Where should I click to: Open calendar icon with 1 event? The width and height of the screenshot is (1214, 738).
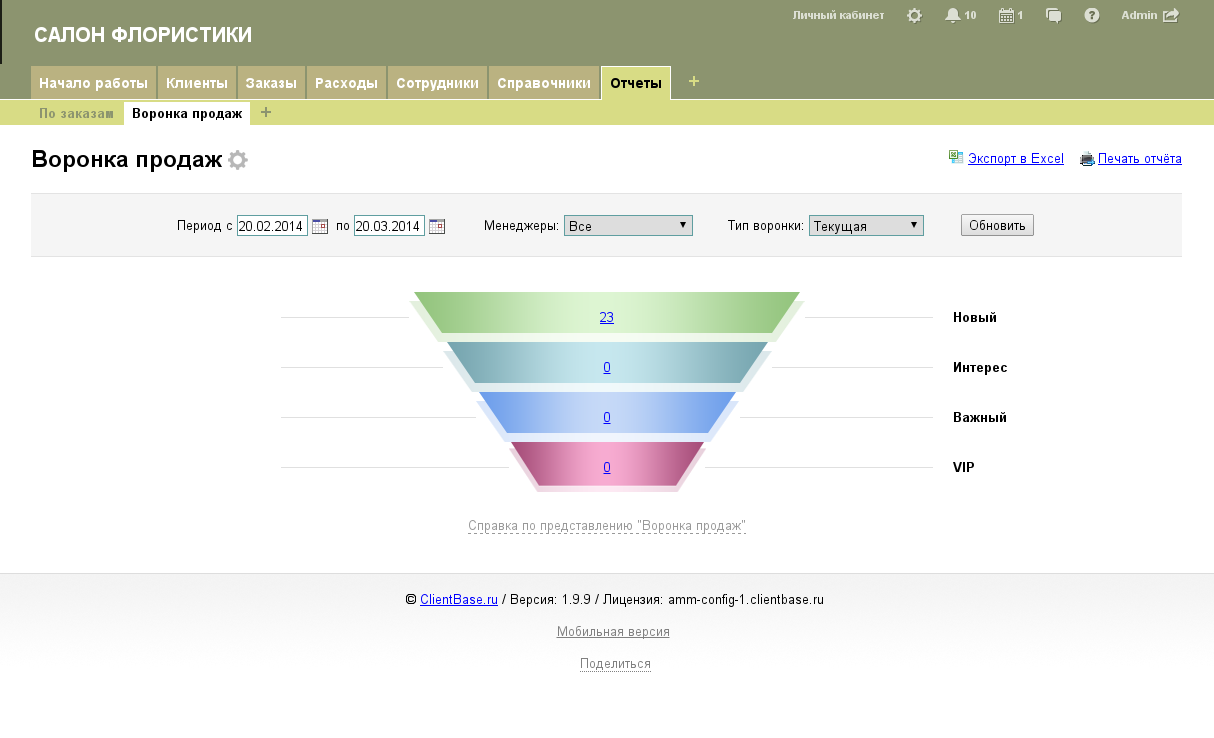(1006, 16)
